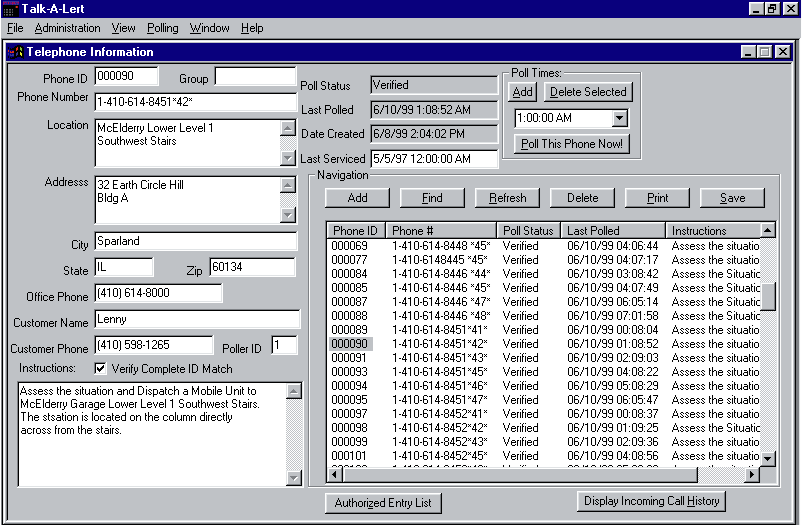Open the Administration menu

[x=68, y=28]
